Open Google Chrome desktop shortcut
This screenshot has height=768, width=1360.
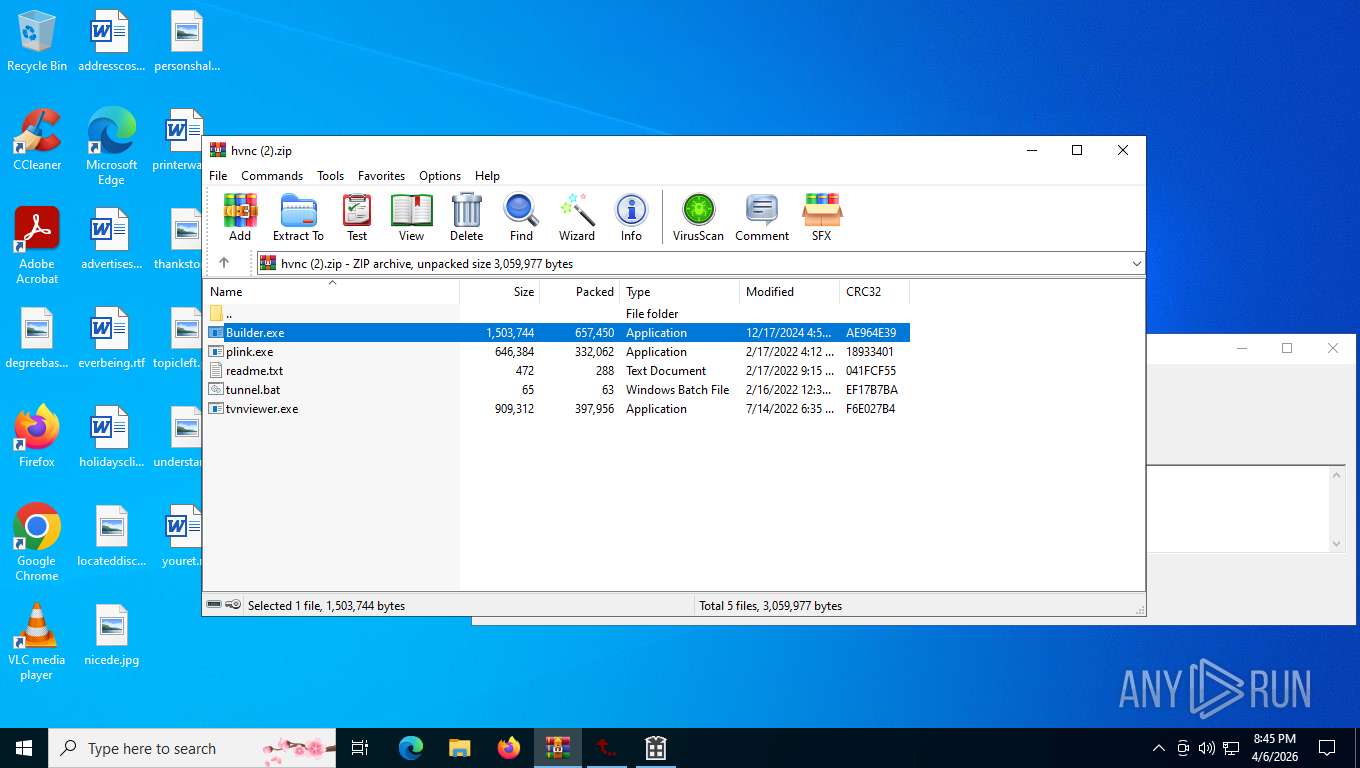click(x=37, y=543)
